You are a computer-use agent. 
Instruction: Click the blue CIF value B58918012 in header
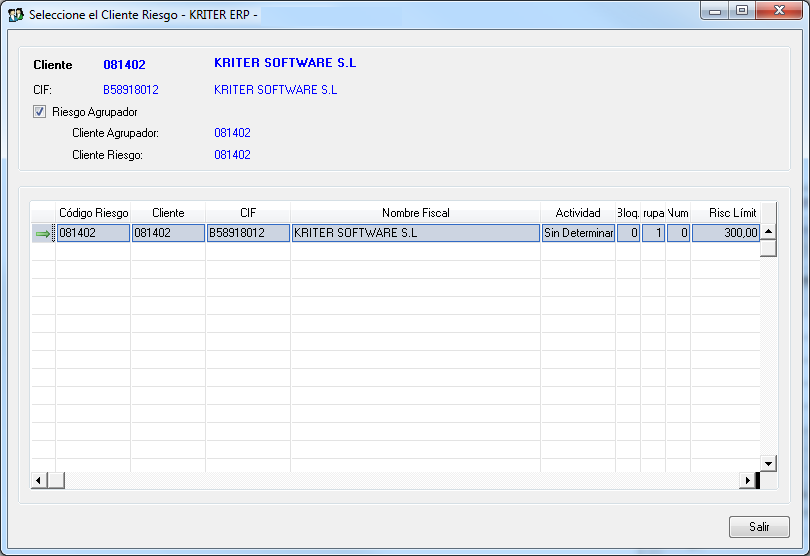[131, 90]
